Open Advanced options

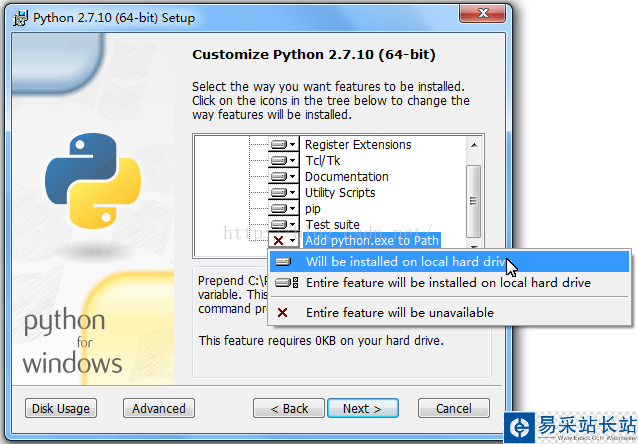coord(159,408)
